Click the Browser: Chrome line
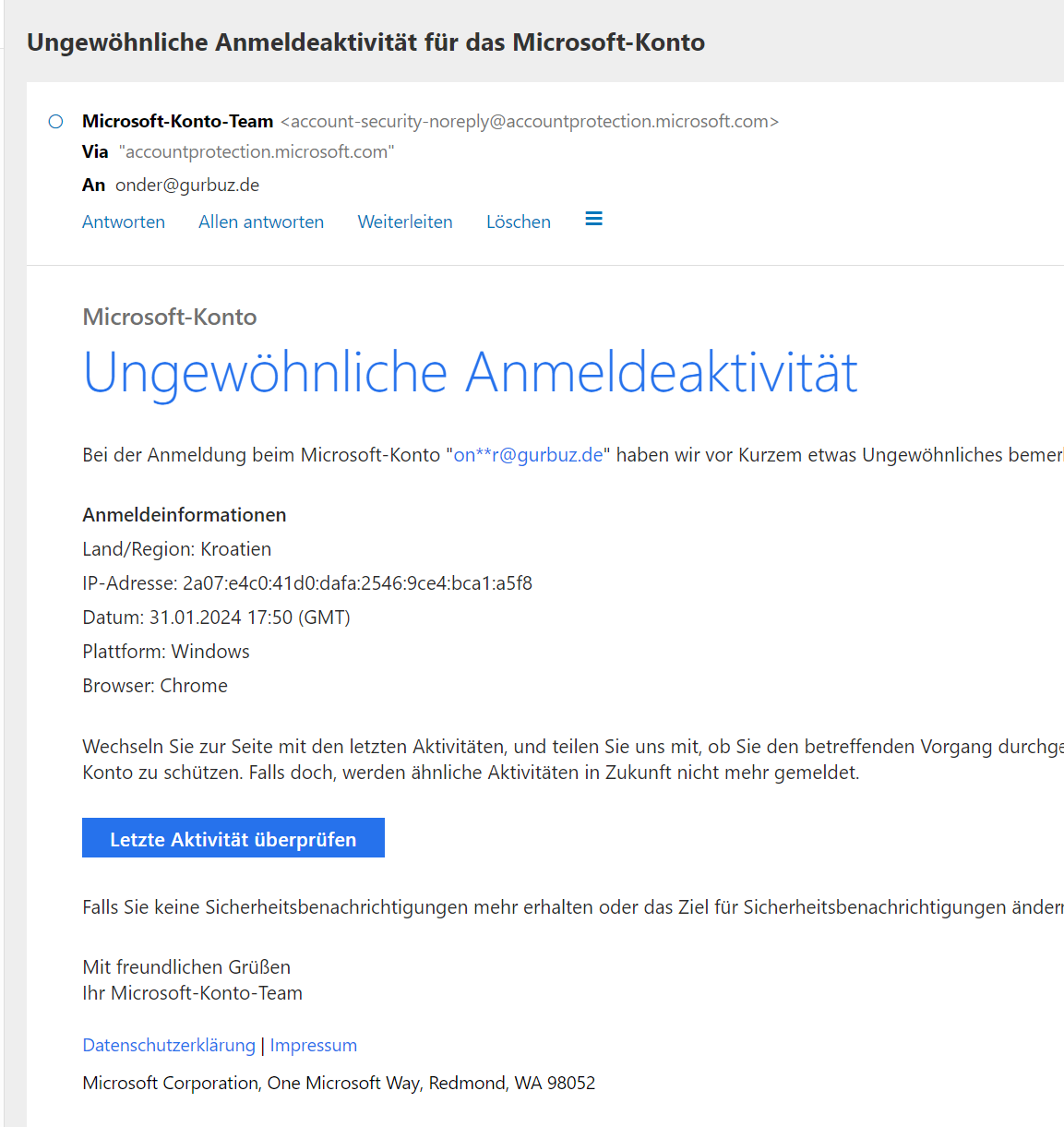This screenshot has width=1064, height=1127. tap(155, 686)
